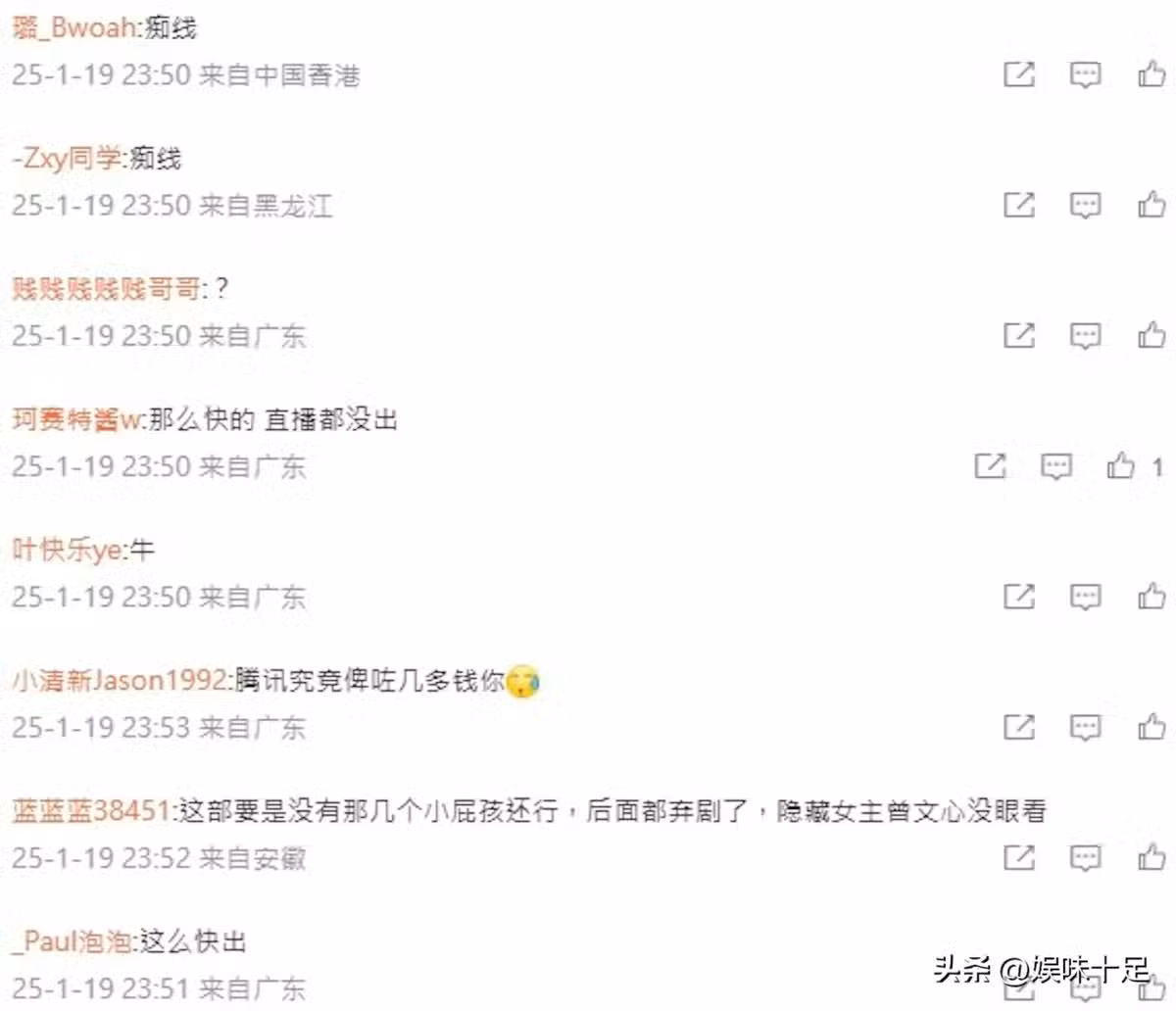
Task: Share 珂赛特酱w's comment about 直播
Action: tap(990, 466)
